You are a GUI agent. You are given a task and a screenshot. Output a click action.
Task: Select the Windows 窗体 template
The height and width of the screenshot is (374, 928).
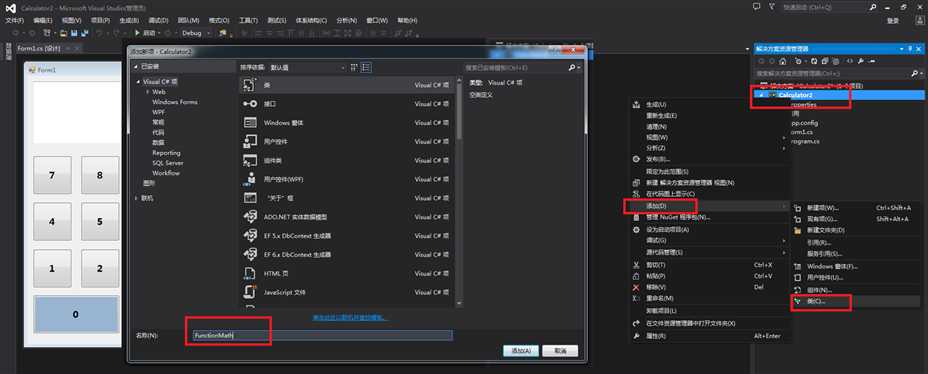coord(347,122)
